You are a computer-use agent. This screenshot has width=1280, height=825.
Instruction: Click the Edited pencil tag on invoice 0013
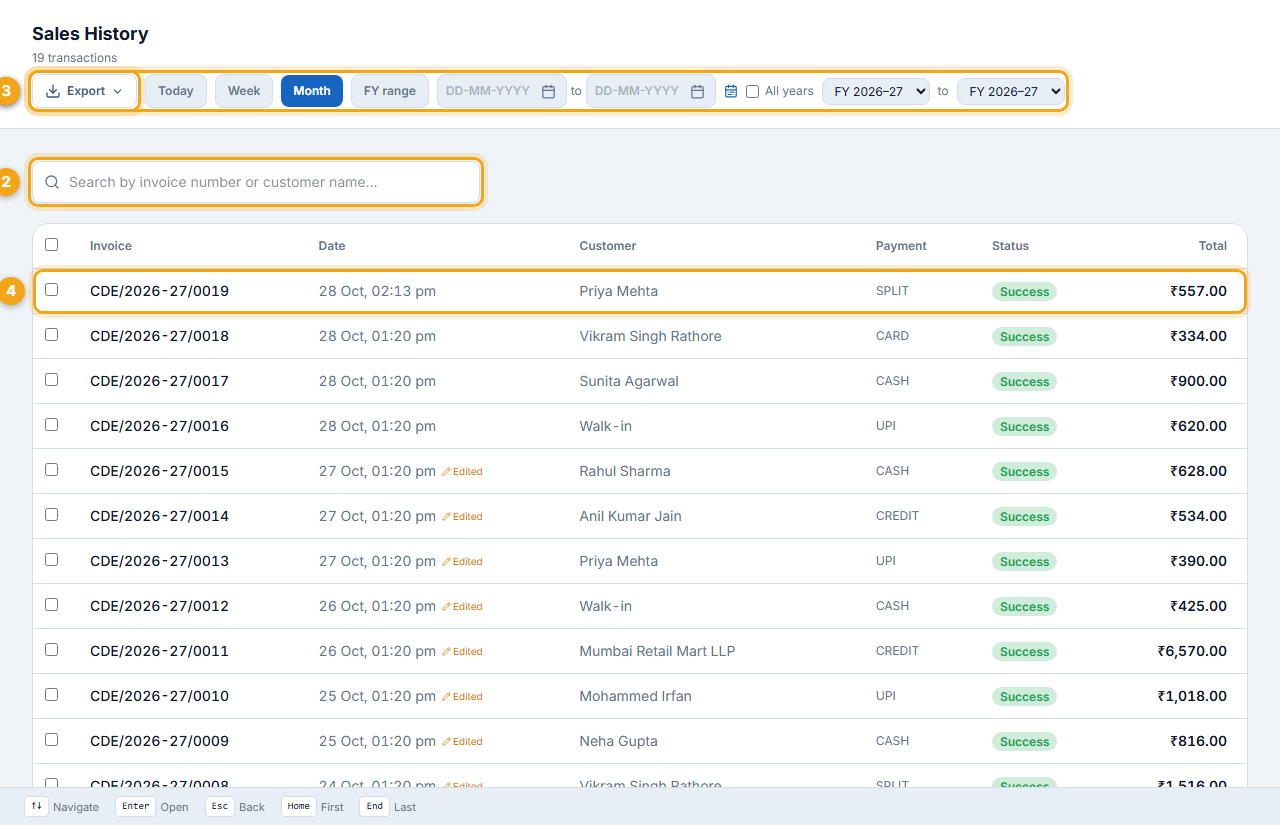pyautogui.click(x=462, y=562)
